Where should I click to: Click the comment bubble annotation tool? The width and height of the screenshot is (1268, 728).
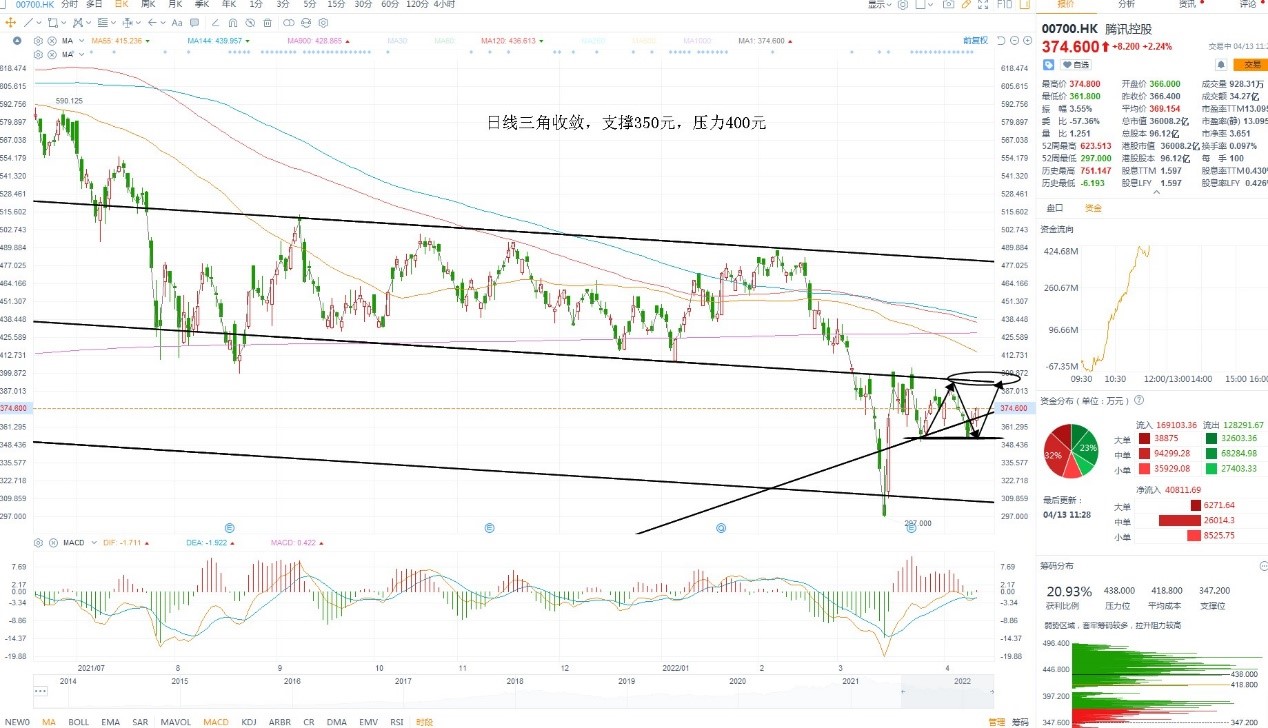pos(194,22)
